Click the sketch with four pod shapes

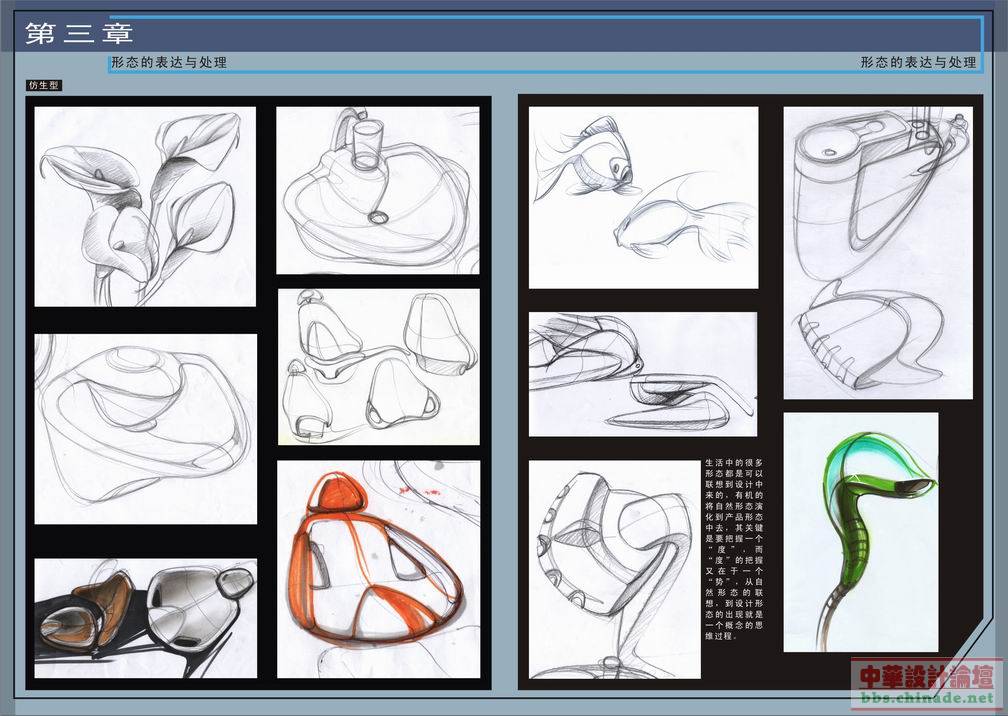coord(378,366)
